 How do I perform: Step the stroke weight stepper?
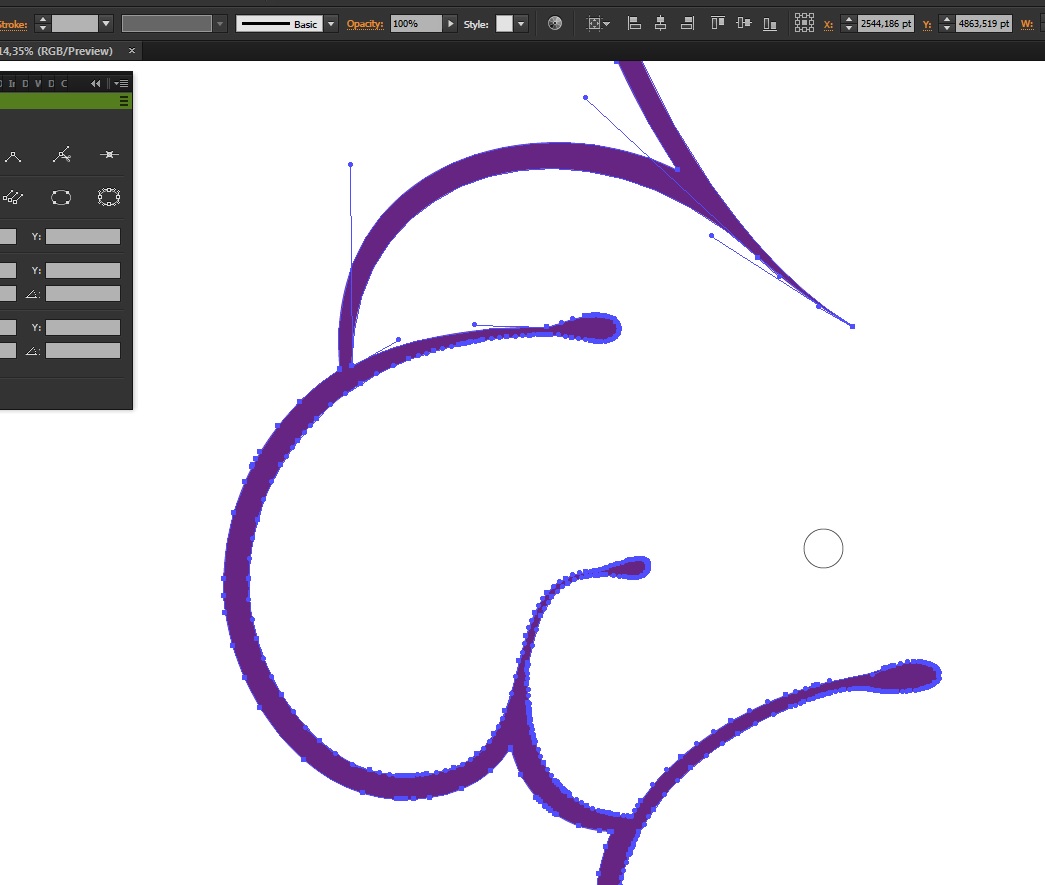(x=43, y=24)
